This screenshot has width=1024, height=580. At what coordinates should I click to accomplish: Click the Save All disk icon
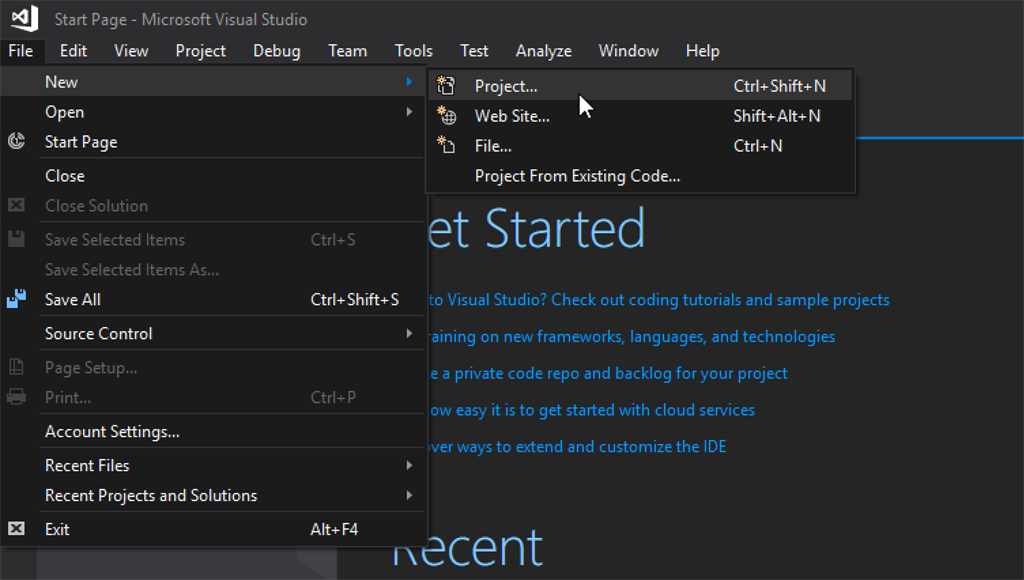(16, 299)
